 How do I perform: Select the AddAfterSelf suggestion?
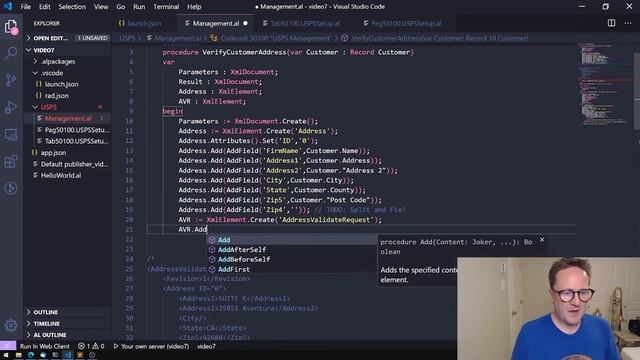[292, 250]
